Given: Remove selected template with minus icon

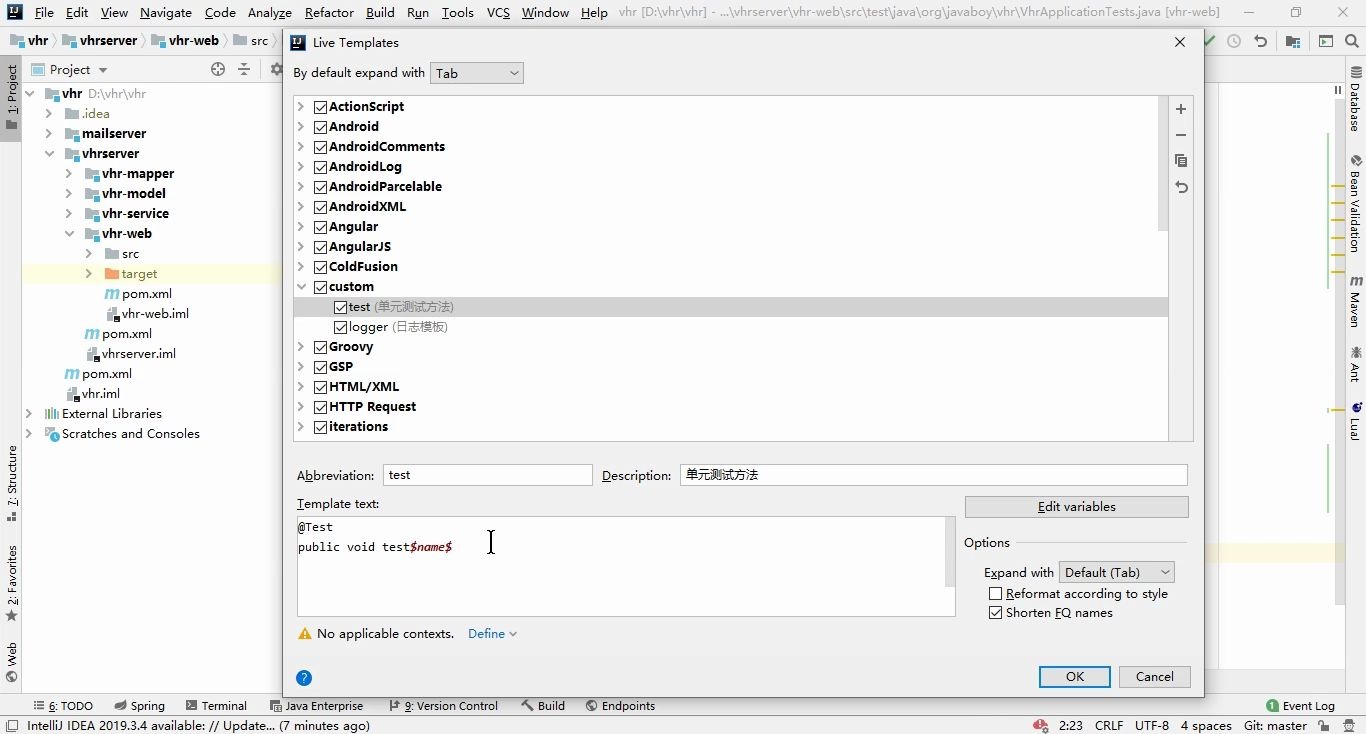Looking at the screenshot, I should tap(1181, 135).
